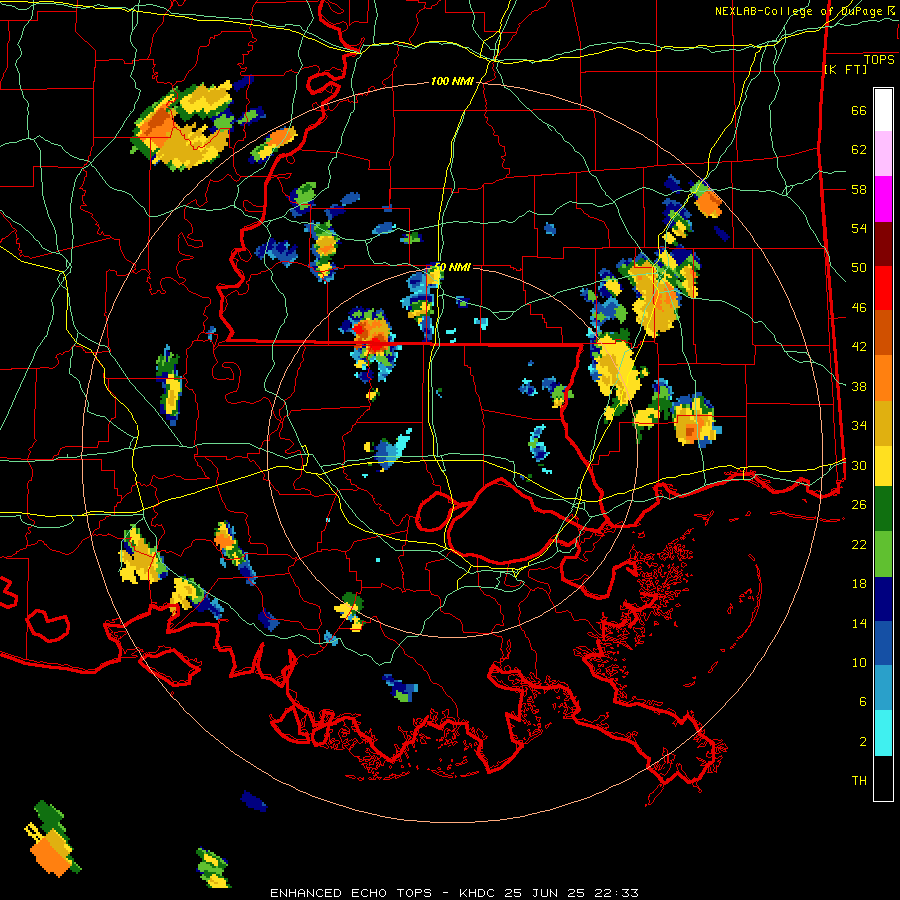The image size is (900, 900).
Task: Click the "TH" legend label
Action: [859, 781]
